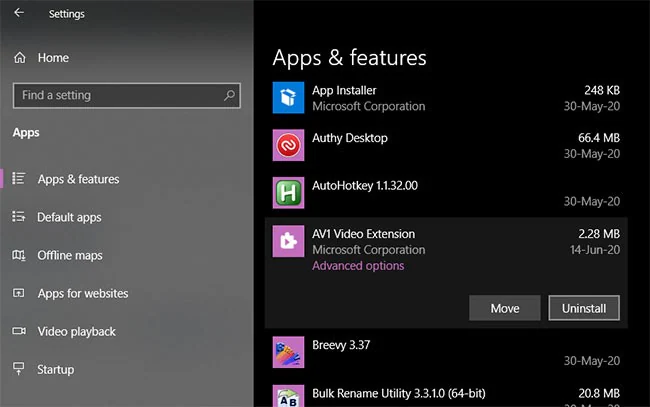The image size is (650, 407).
Task: Open Apps & features section
Action: pos(78,179)
